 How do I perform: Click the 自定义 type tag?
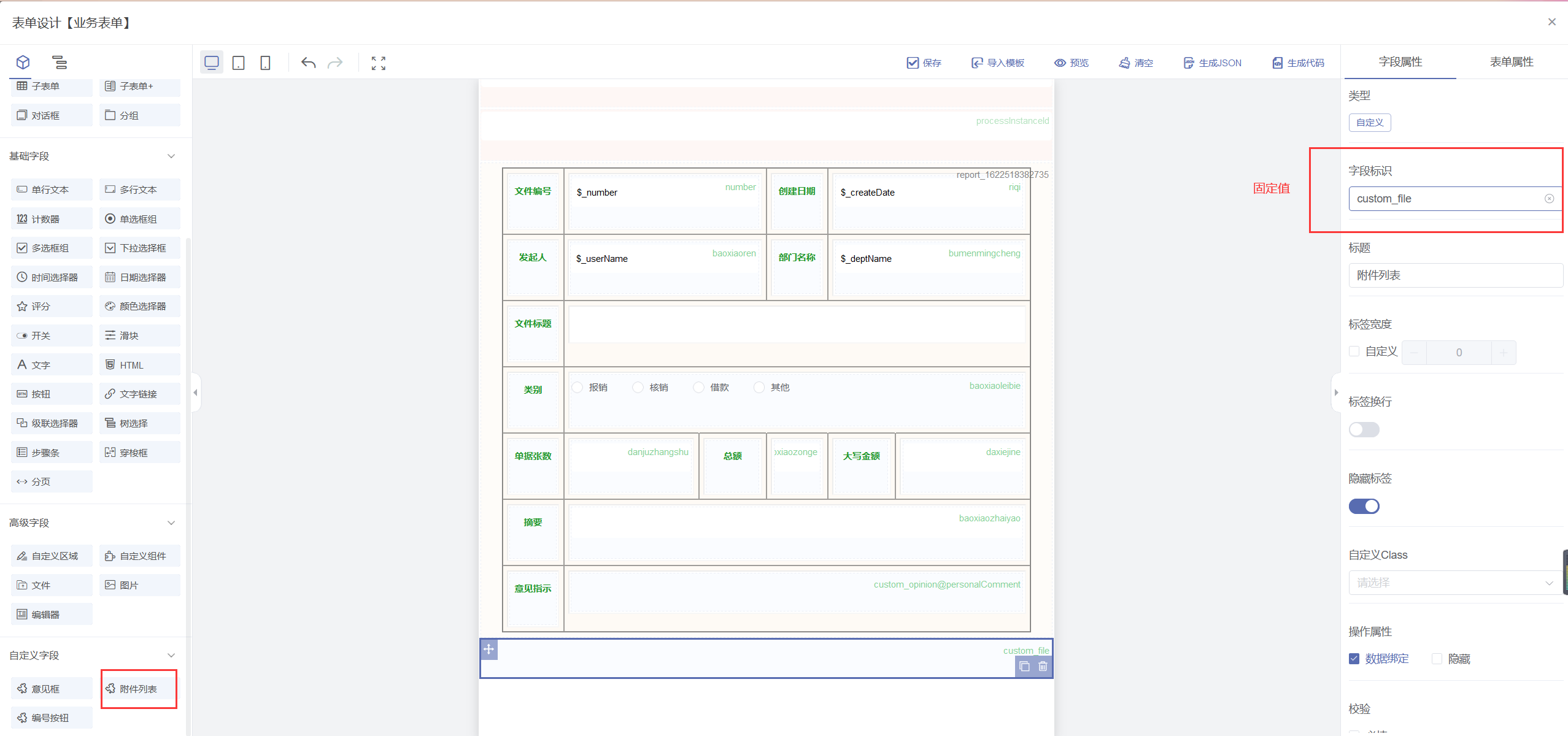coord(1370,123)
